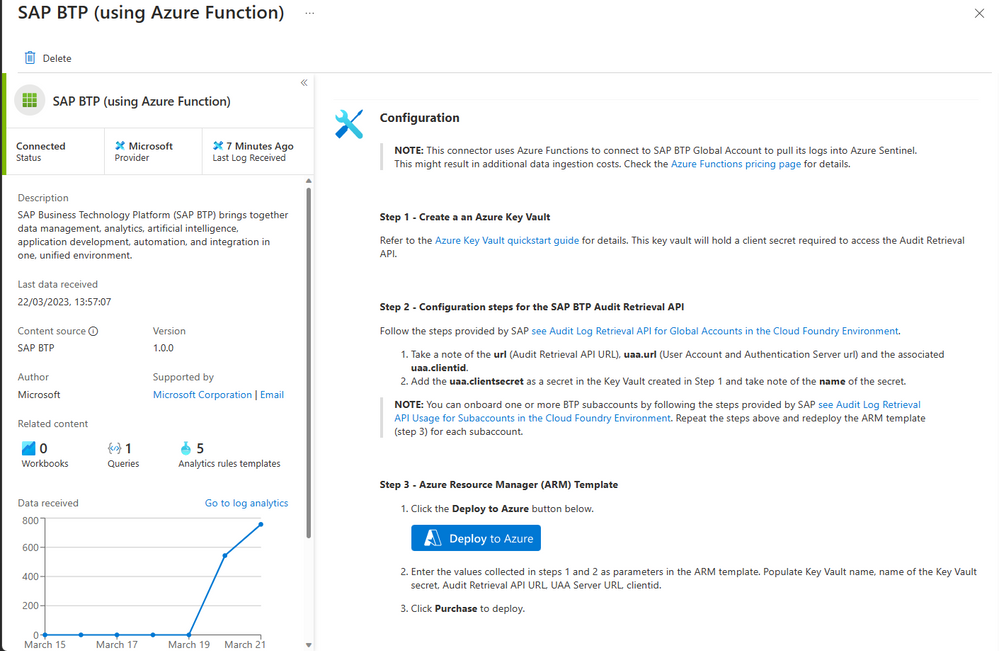Open the ellipsis menu beside the title
Image resolution: width=999 pixels, height=651 pixels.
(310, 13)
